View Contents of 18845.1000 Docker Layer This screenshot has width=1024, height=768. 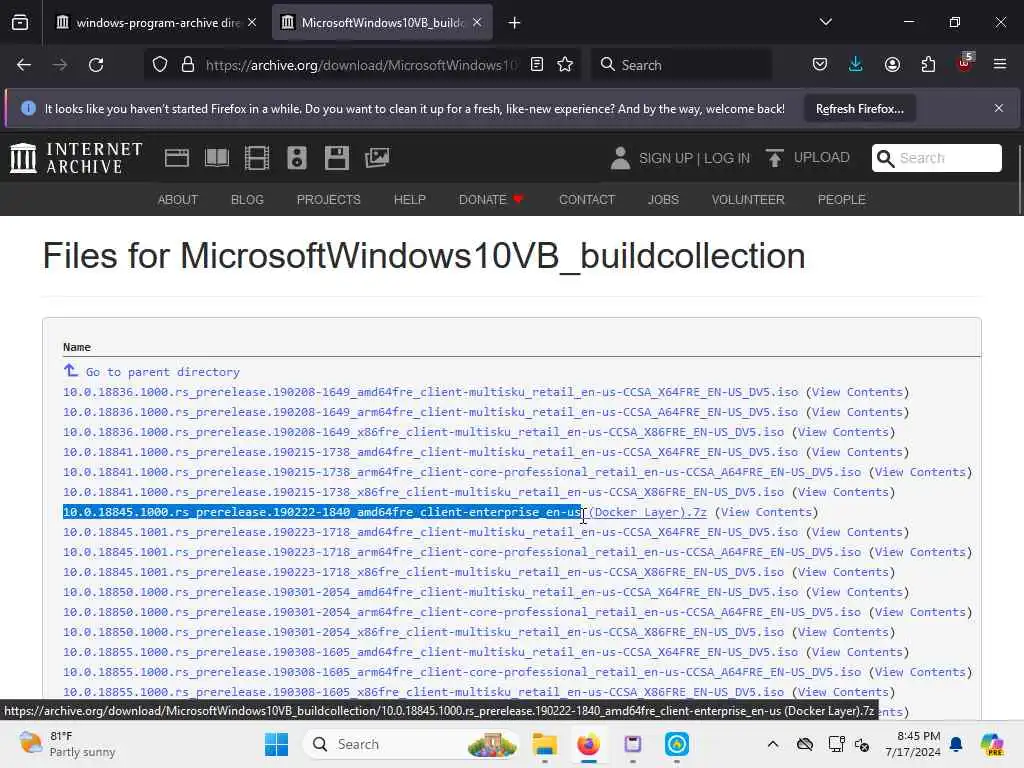pos(767,512)
